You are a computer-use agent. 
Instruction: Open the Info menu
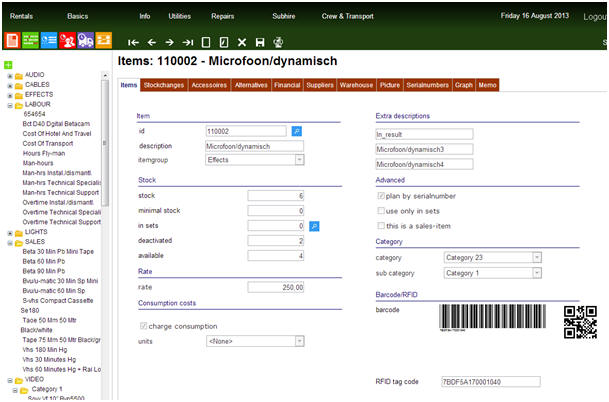pyautogui.click(x=145, y=16)
